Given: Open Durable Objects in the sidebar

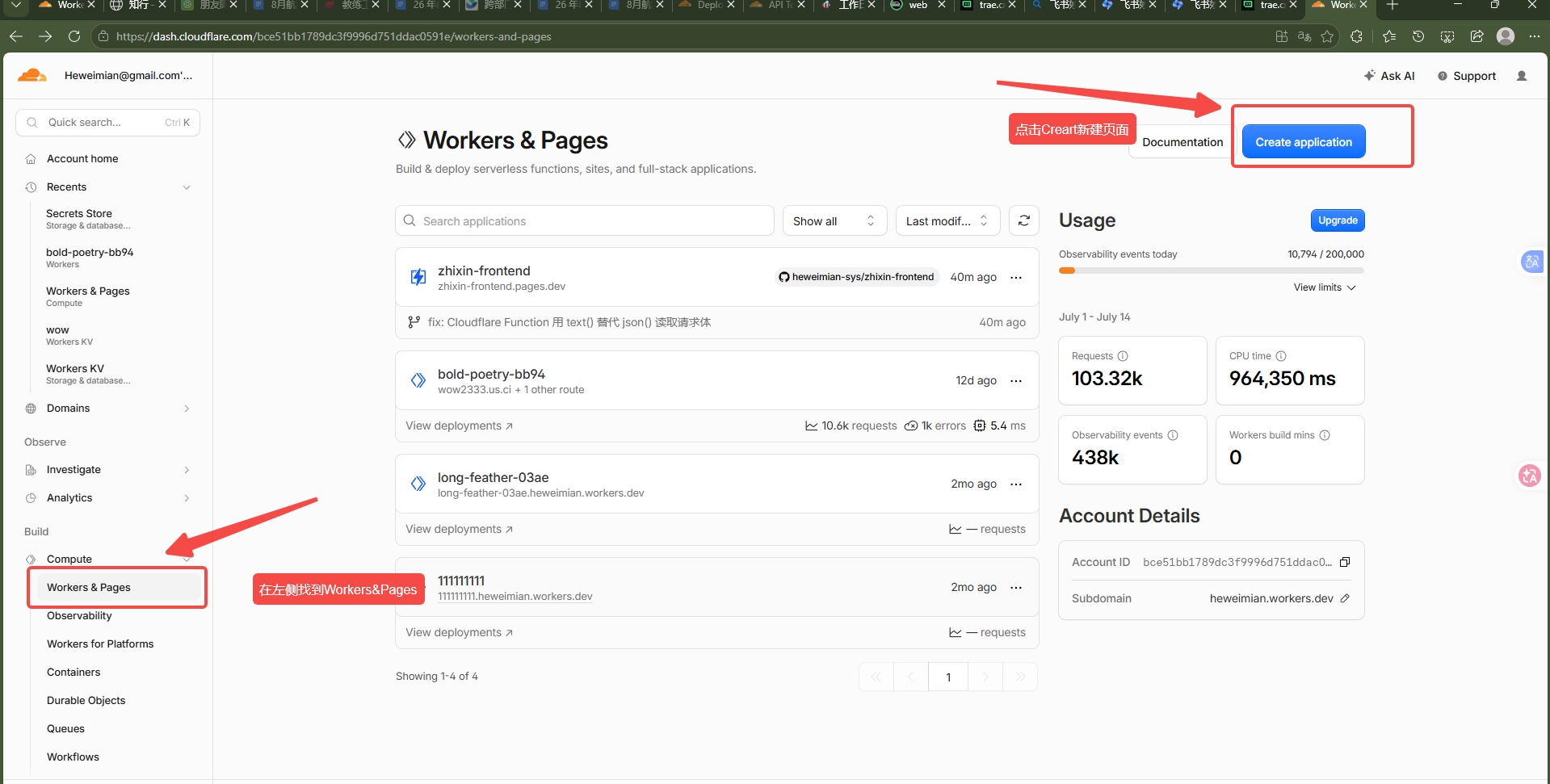Looking at the screenshot, I should click(86, 700).
